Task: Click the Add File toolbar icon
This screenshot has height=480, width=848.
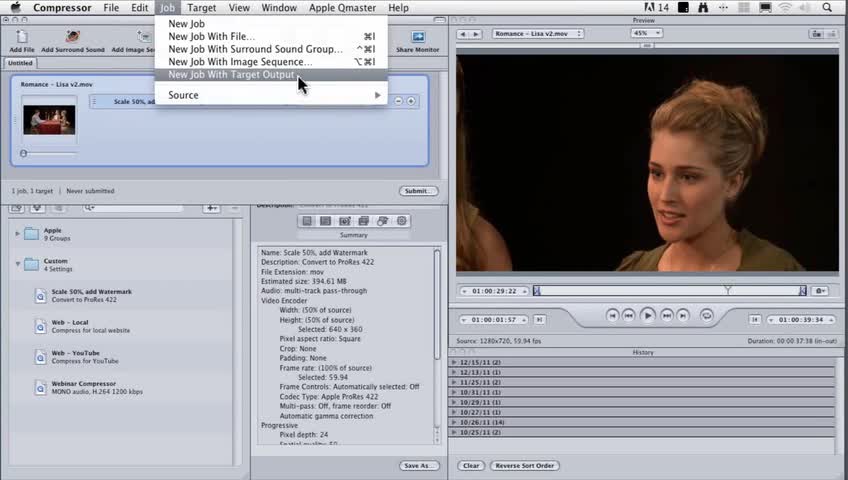Action: click(x=22, y=41)
